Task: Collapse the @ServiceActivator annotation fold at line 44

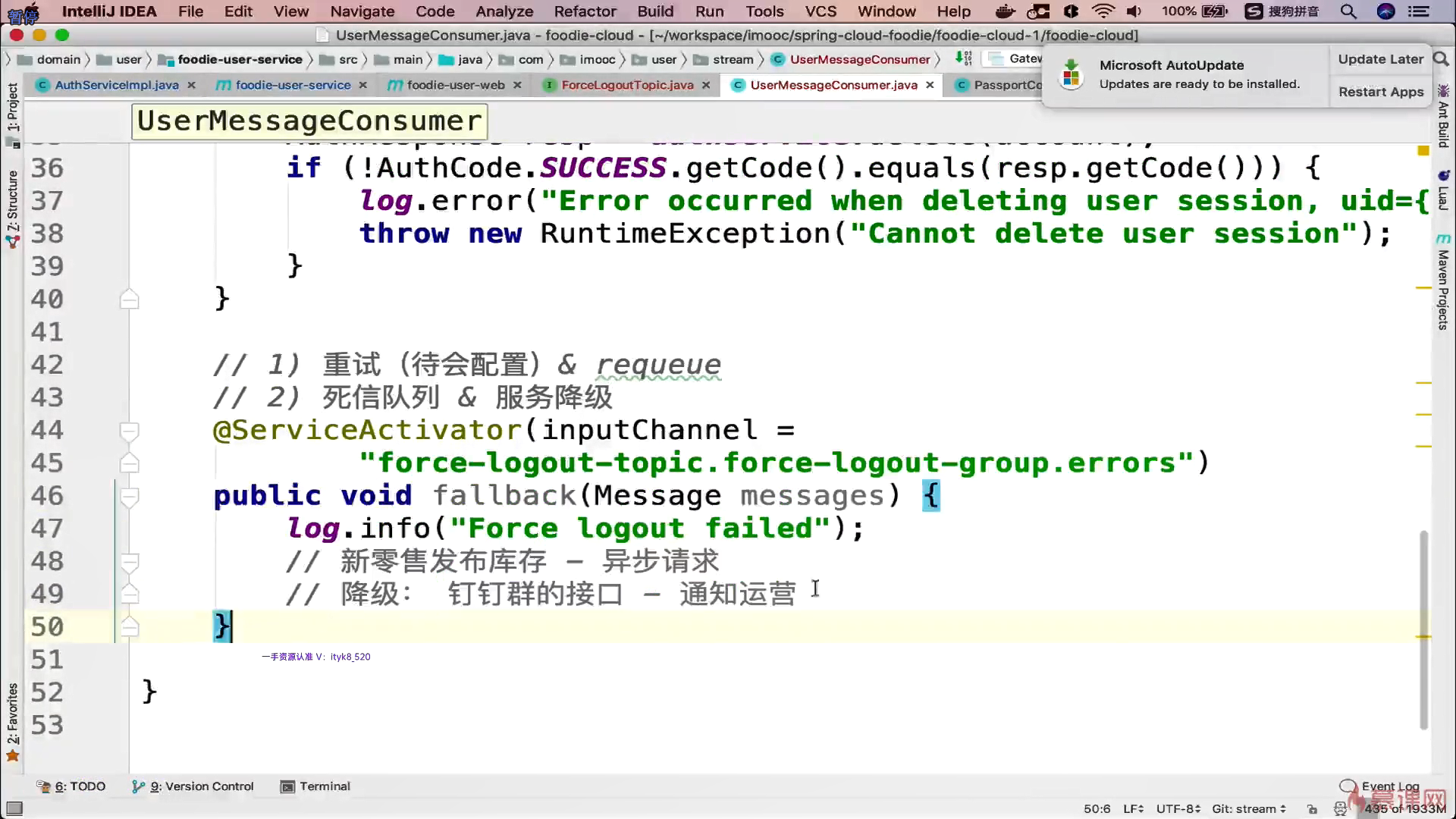Action: 129,431
